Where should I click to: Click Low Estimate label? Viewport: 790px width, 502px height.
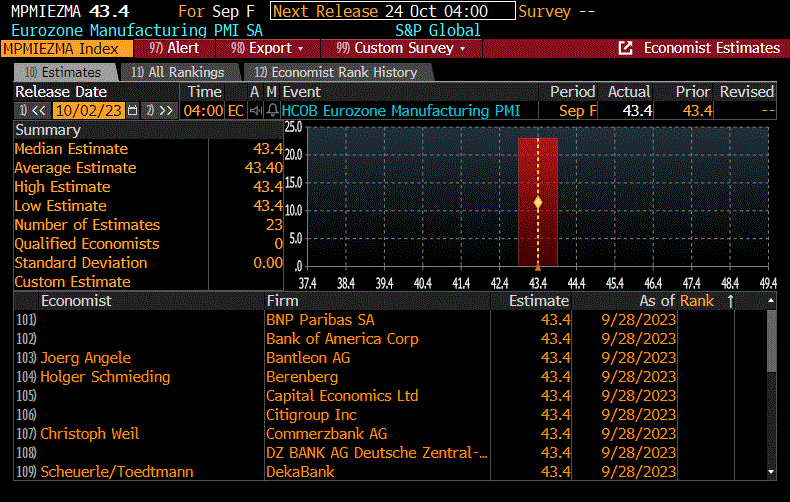60,206
